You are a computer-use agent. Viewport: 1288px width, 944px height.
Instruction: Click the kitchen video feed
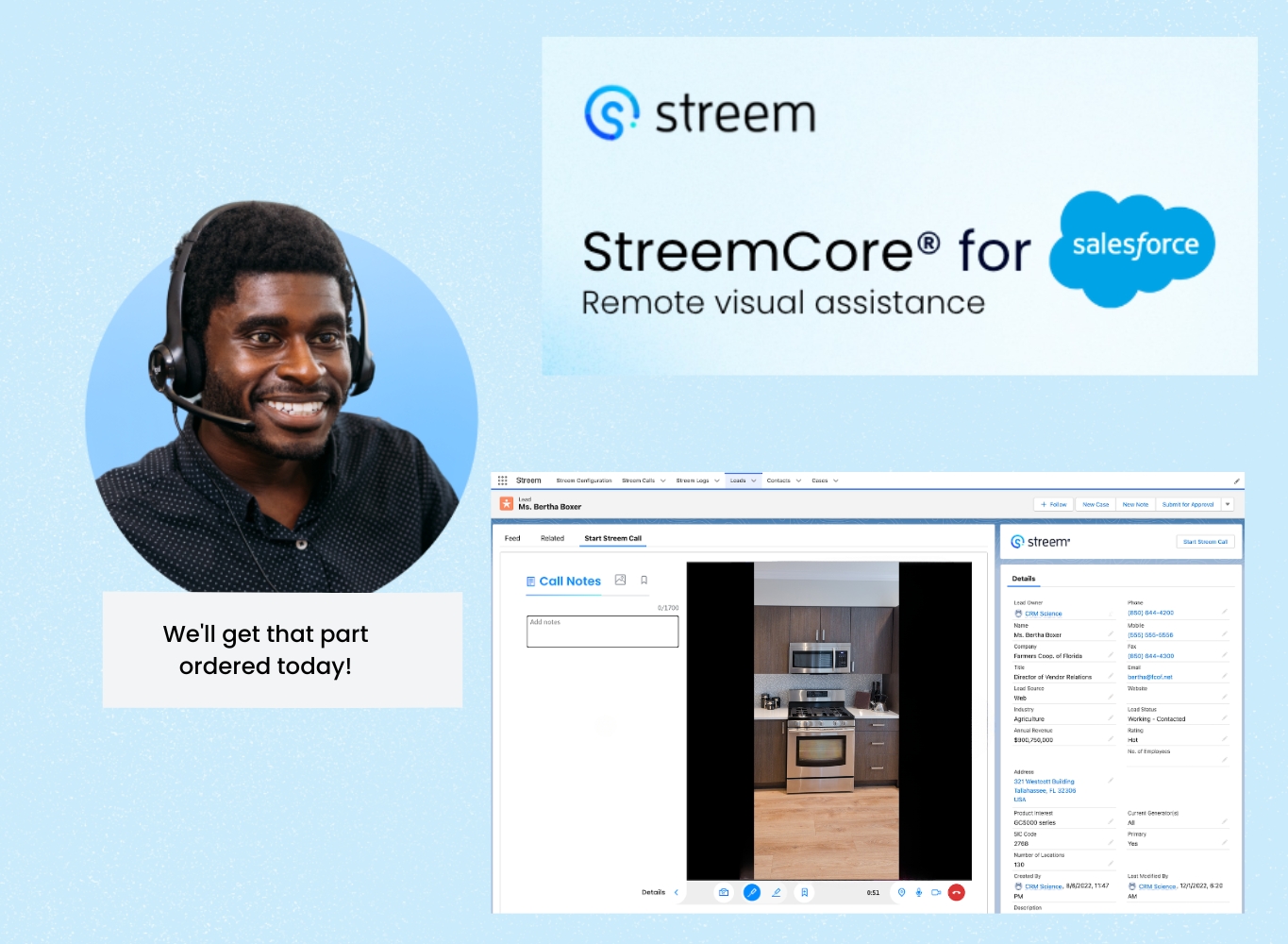pyautogui.click(x=826, y=720)
